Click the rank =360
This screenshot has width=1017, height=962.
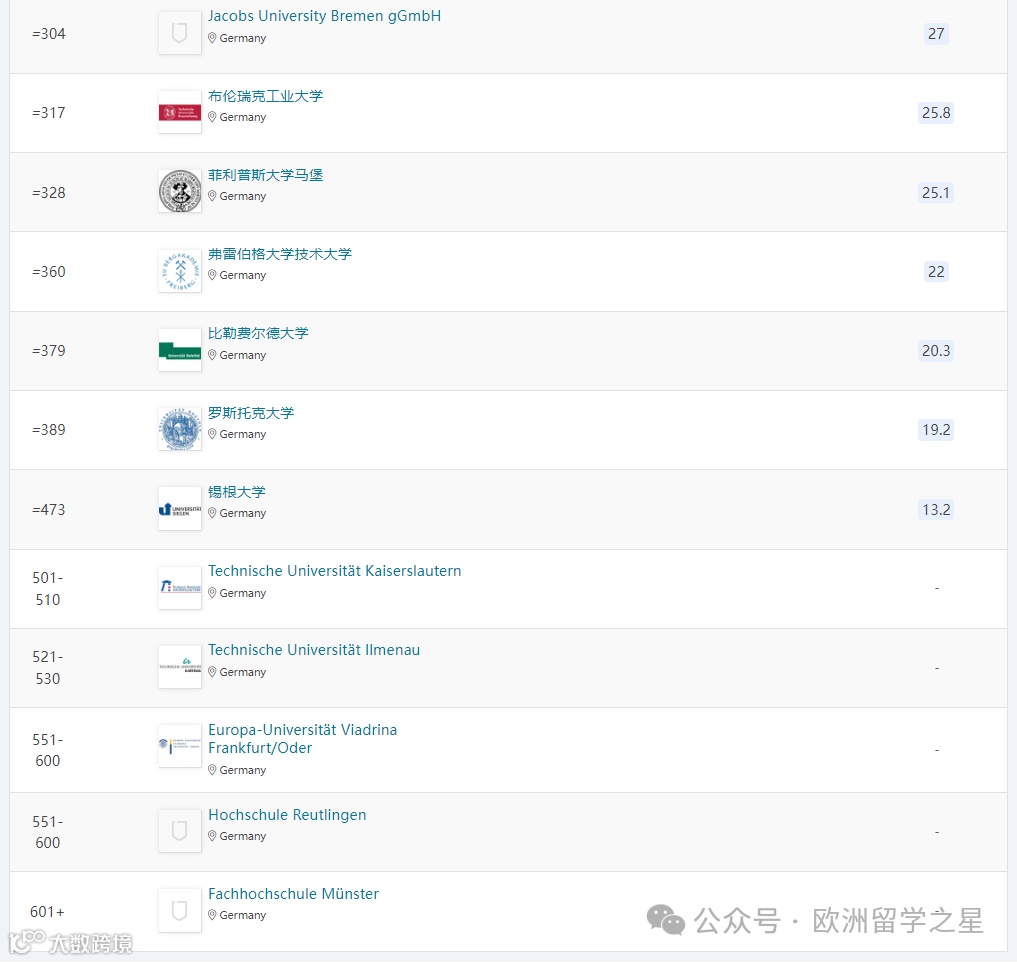49,272
